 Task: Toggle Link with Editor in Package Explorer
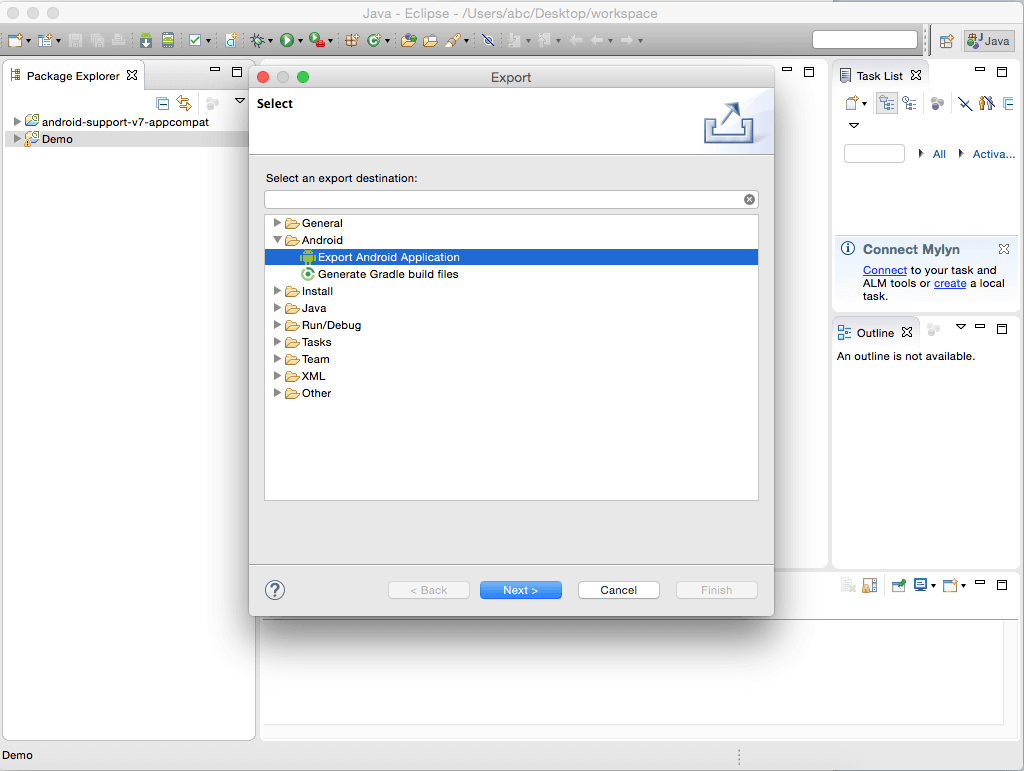click(x=184, y=103)
